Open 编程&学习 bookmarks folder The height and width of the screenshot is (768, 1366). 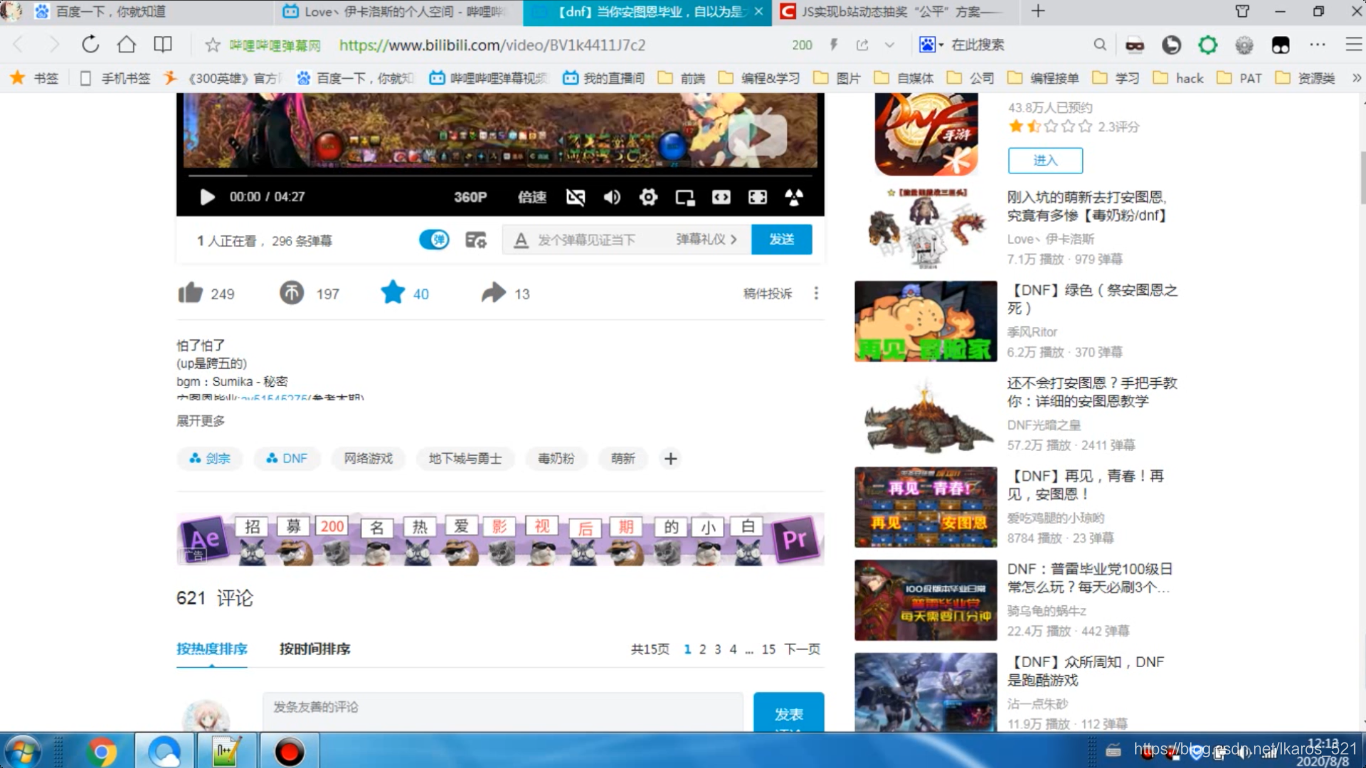tap(759, 78)
